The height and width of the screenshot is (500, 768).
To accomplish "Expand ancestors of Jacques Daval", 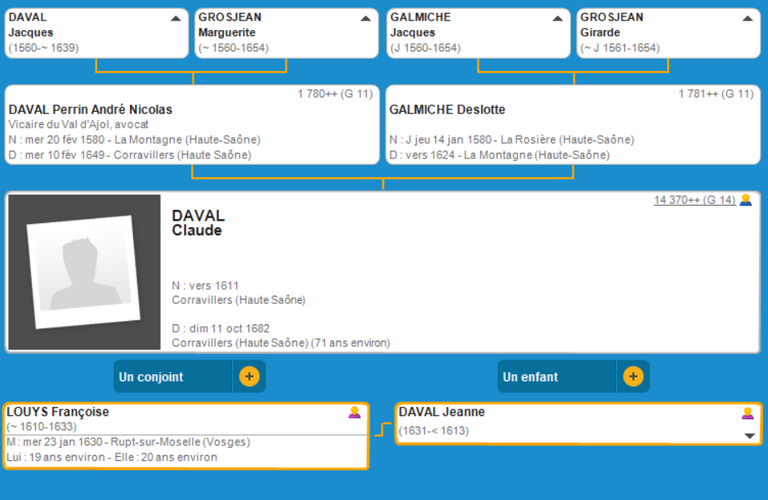I will coord(176,18).
